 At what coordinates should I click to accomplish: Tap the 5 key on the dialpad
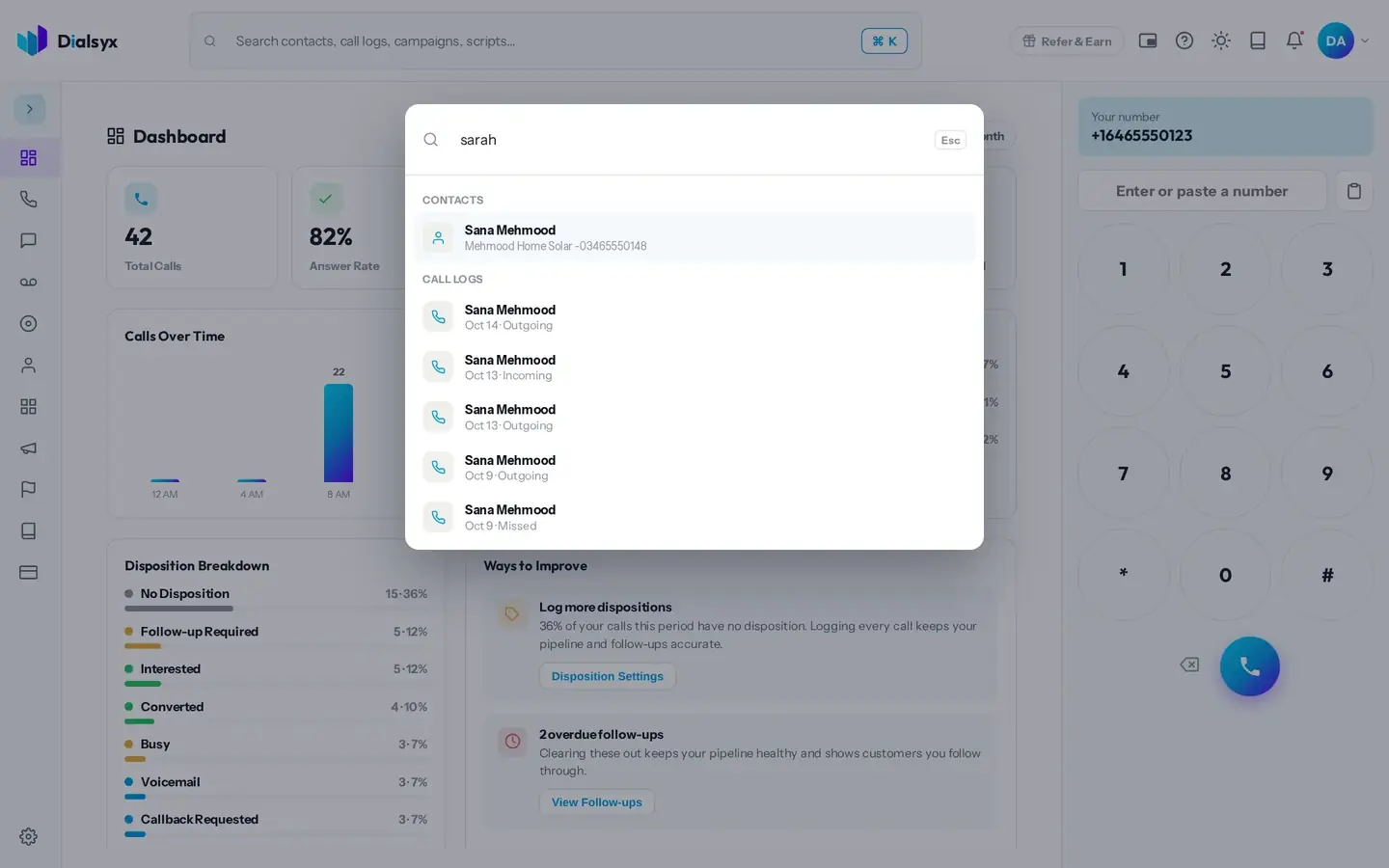(1225, 371)
